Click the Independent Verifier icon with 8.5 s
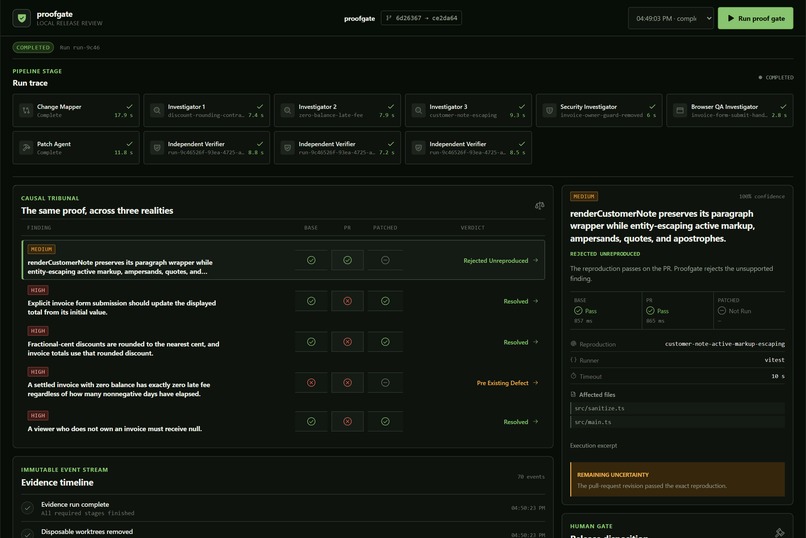This screenshot has width=806, height=538. 418,148
